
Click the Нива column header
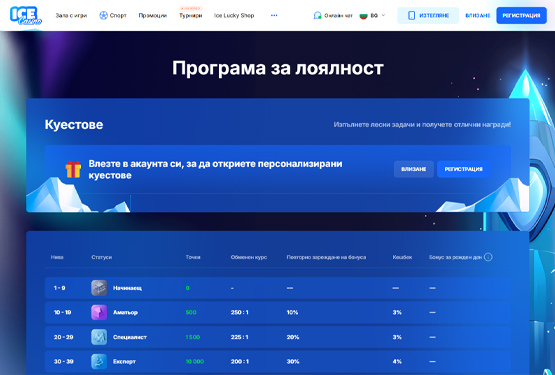coord(57,257)
